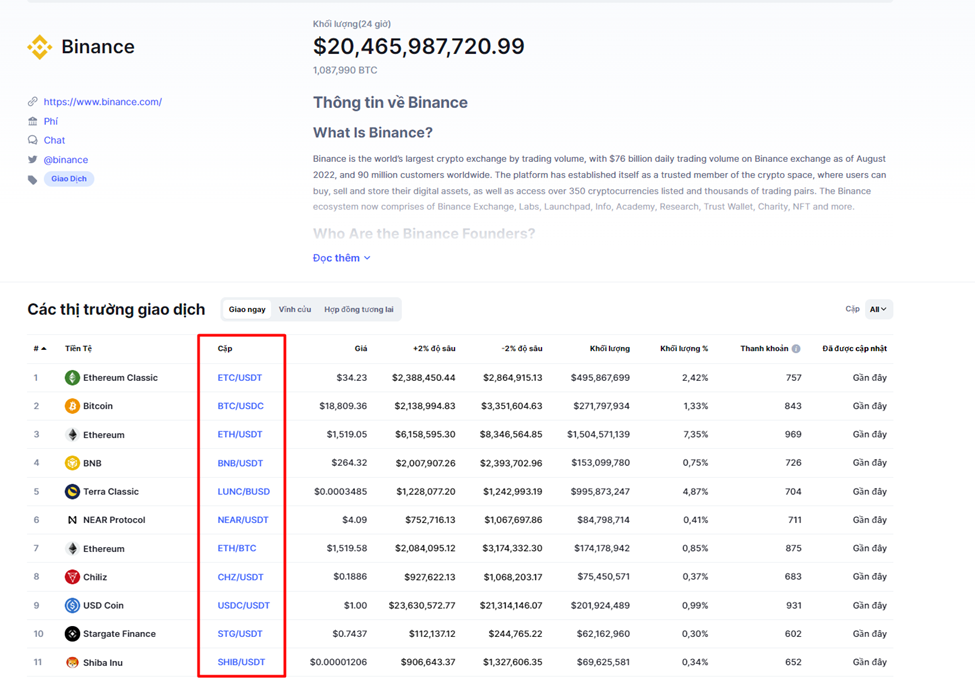Switch to Hợp đồng tương lai tab

click(x=359, y=309)
